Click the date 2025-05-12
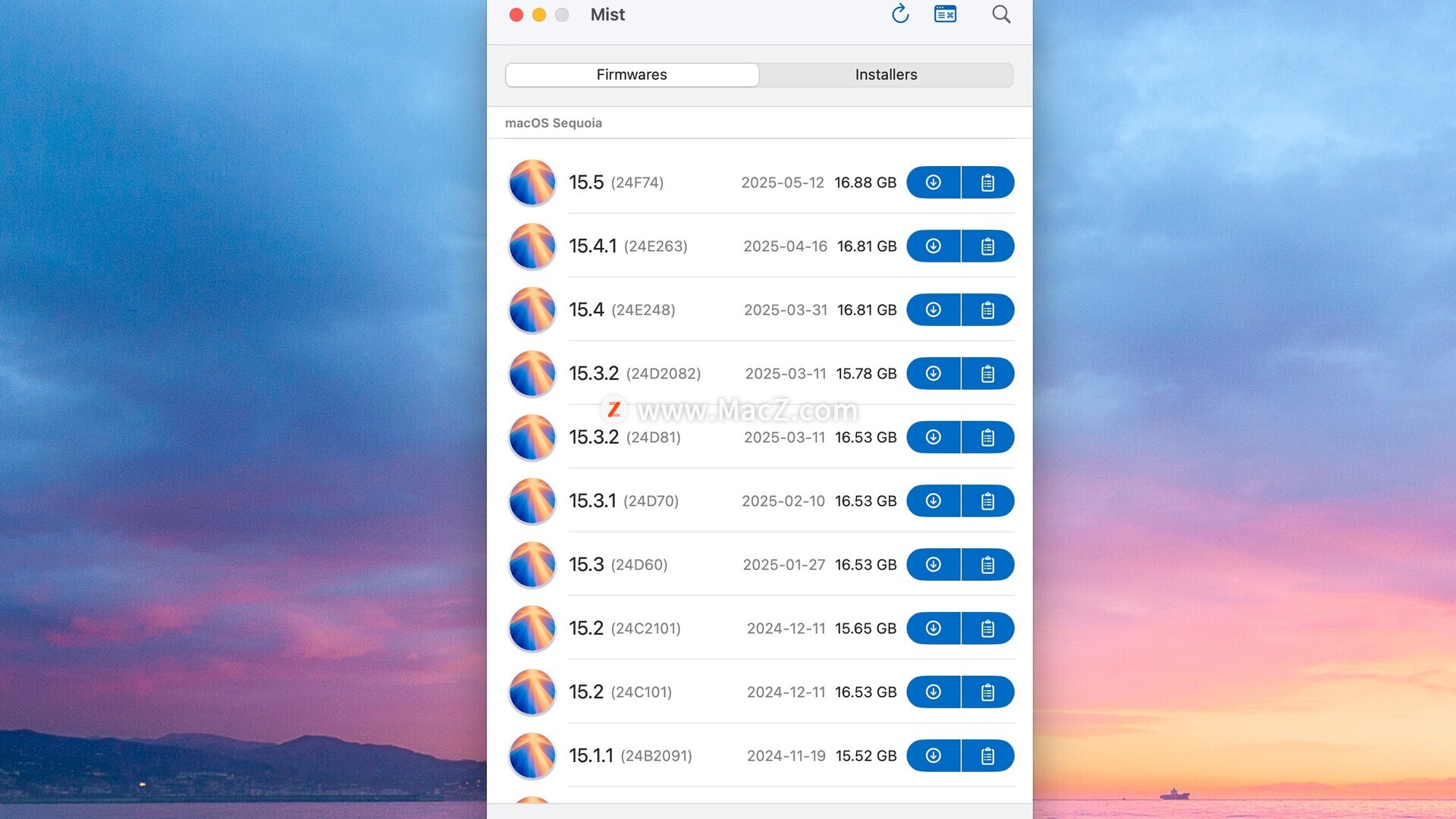This screenshot has height=819, width=1456. pos(783,182)
